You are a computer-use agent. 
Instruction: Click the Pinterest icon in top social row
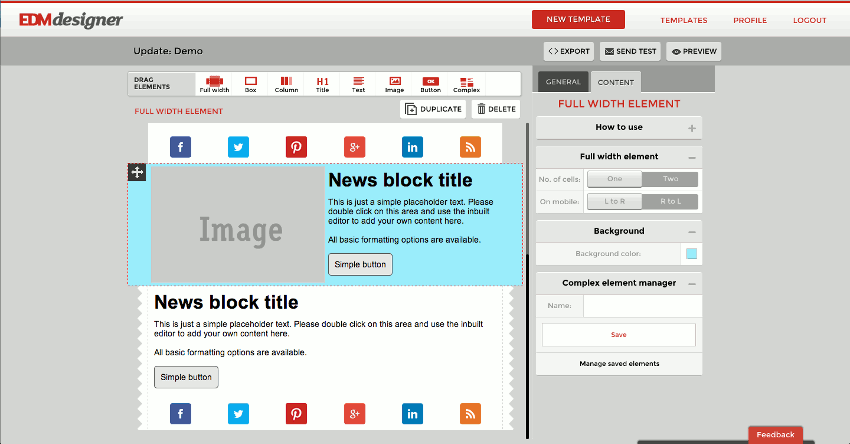pyautogui.click(x=296, y=147)
